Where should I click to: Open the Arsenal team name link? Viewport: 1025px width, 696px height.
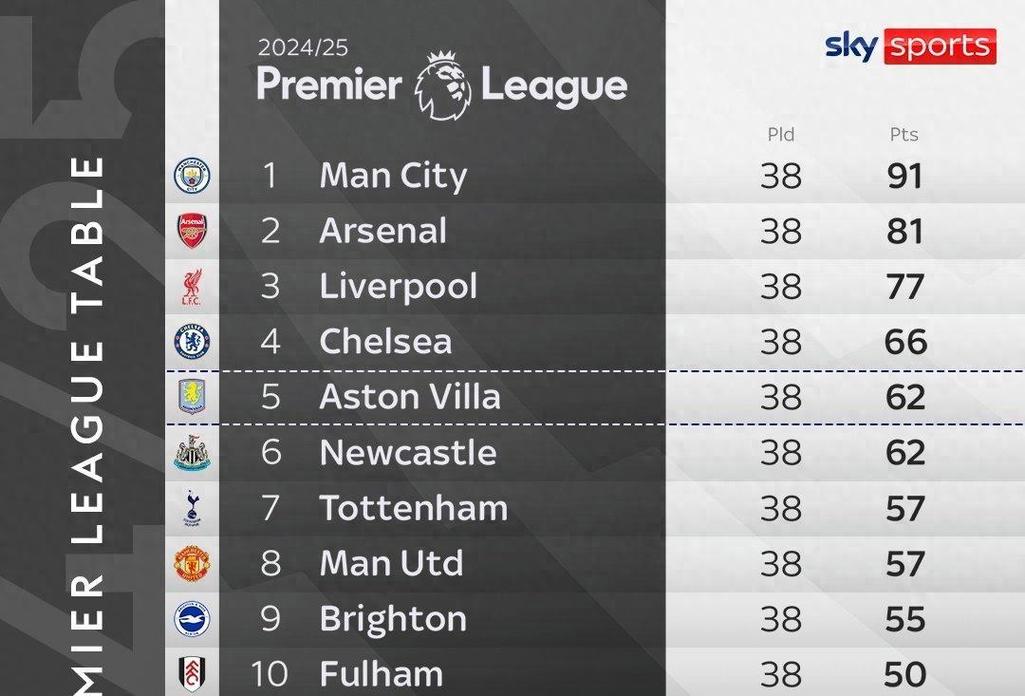(383, 231)
